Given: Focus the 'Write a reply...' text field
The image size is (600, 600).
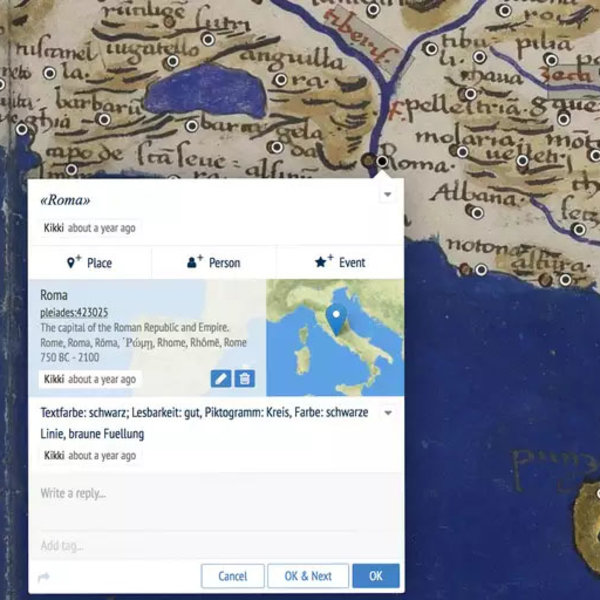Looking at the screenshot, I should (200, 493).
